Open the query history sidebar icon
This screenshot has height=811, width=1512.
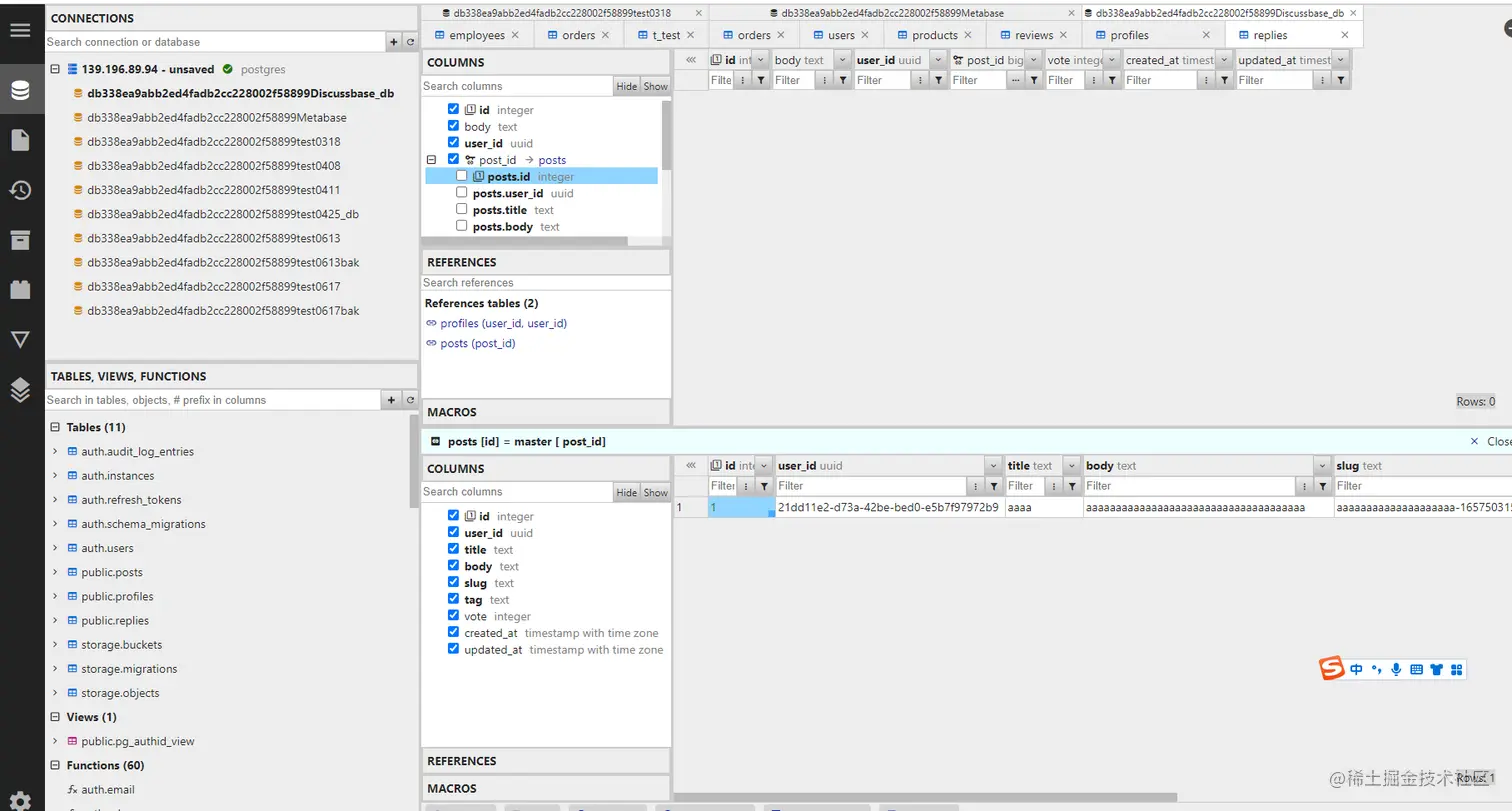20,190
